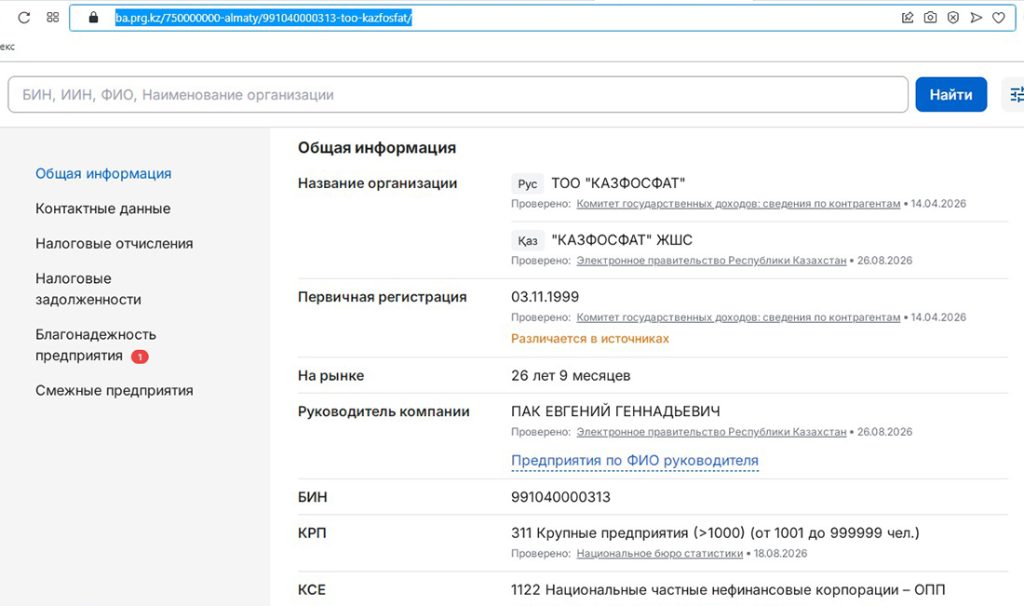Image resolution: width=1024 pixels, height=606 pixels.
Task: Click the Различается в источниках warning
Action: tap(590, 339)
